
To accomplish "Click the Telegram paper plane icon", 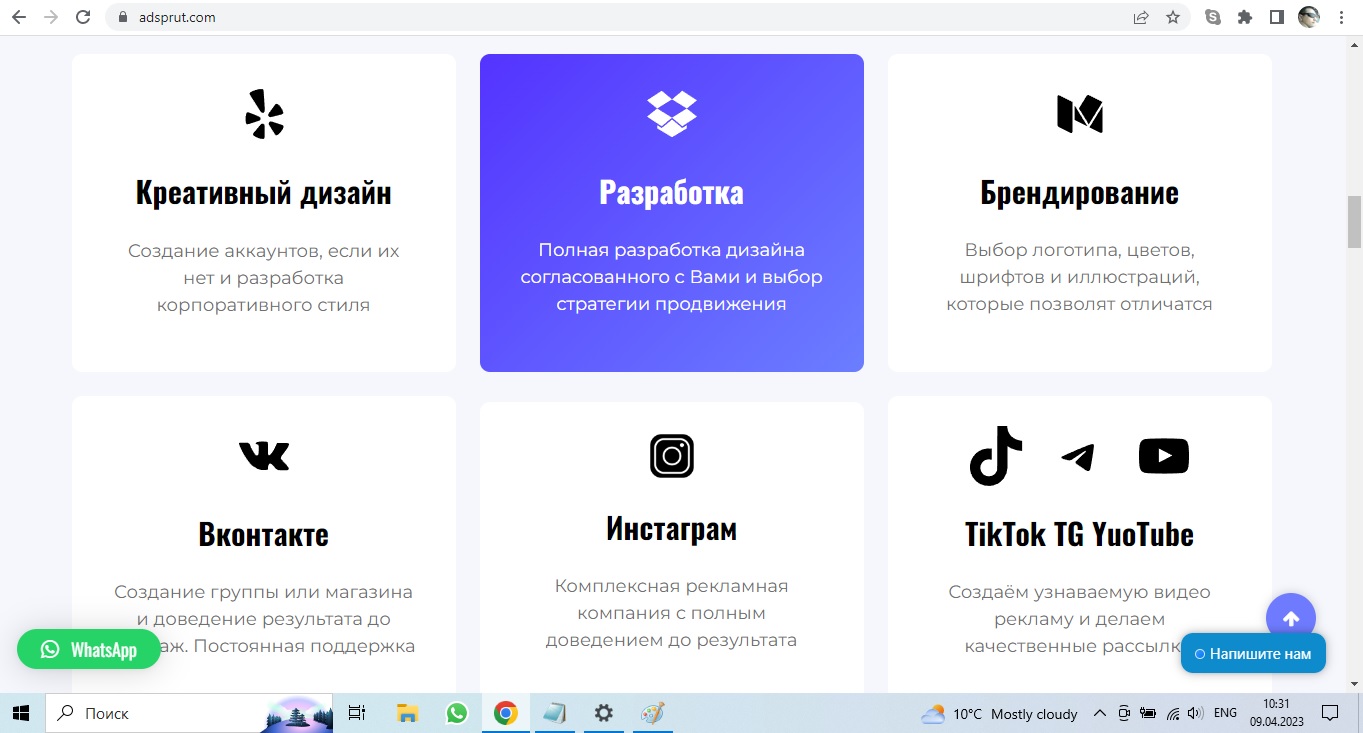I will click(1078, 457).
